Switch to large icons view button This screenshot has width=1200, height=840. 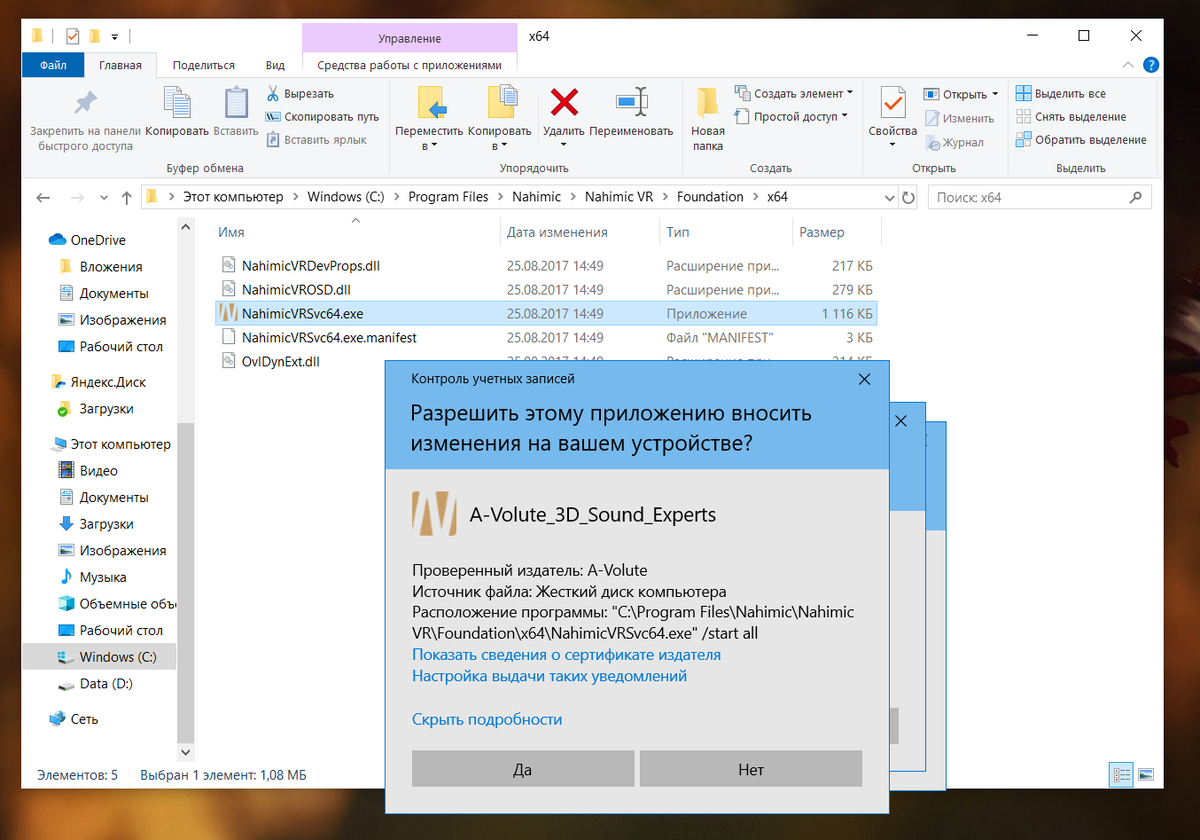pos(1146,774)
